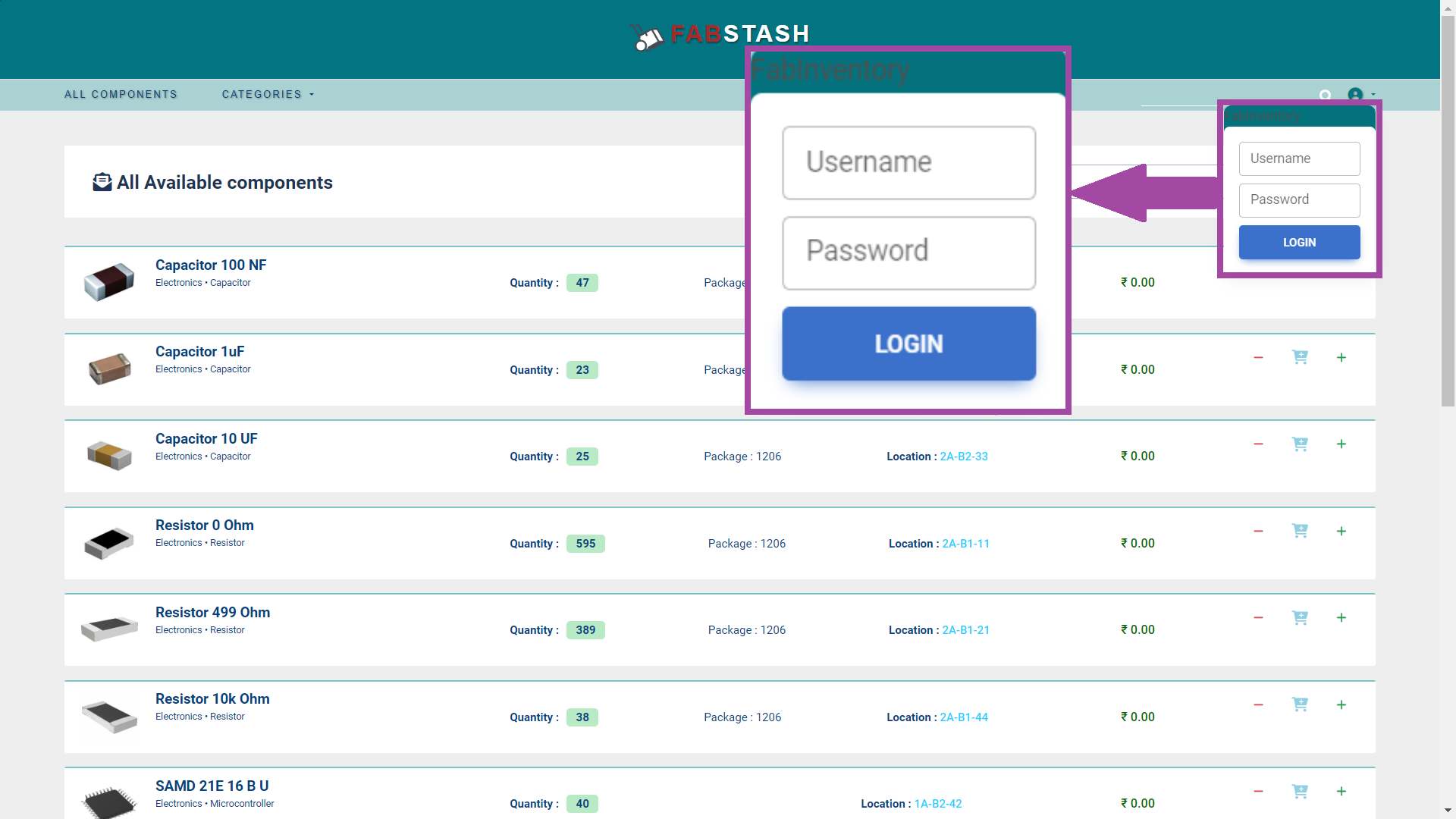Expand the Categories dropdown menu
Viewport: 1456px width, 819px height.
[267, 95]
